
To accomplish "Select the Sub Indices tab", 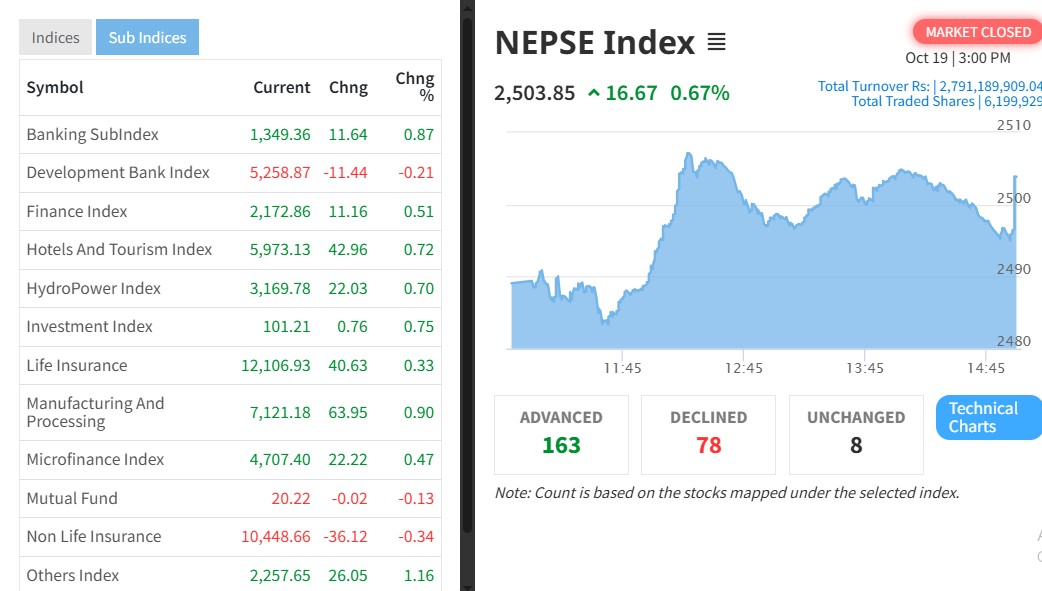I will click(x=147, y=38).
